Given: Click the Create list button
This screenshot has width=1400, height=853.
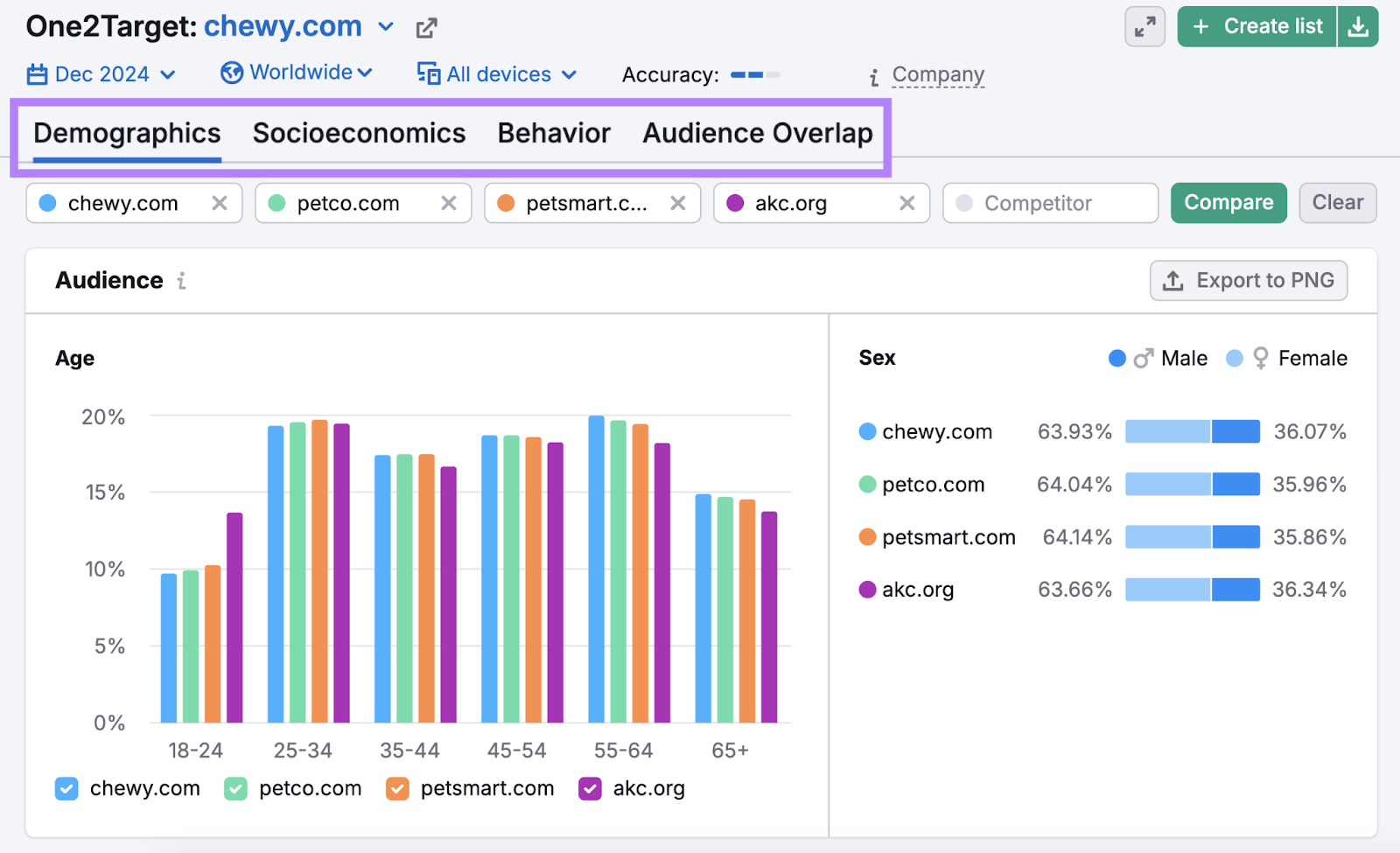Looking at the screenshot, I should [x=1256, y=27].
